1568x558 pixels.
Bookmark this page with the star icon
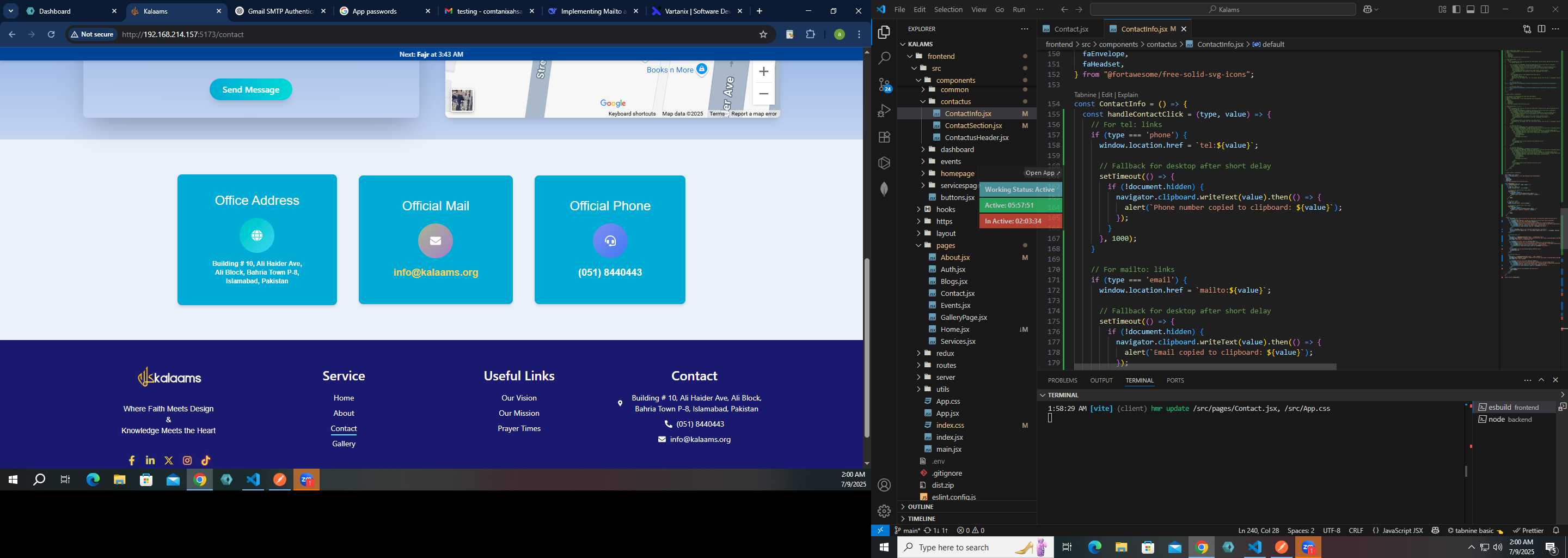[763, 35]
